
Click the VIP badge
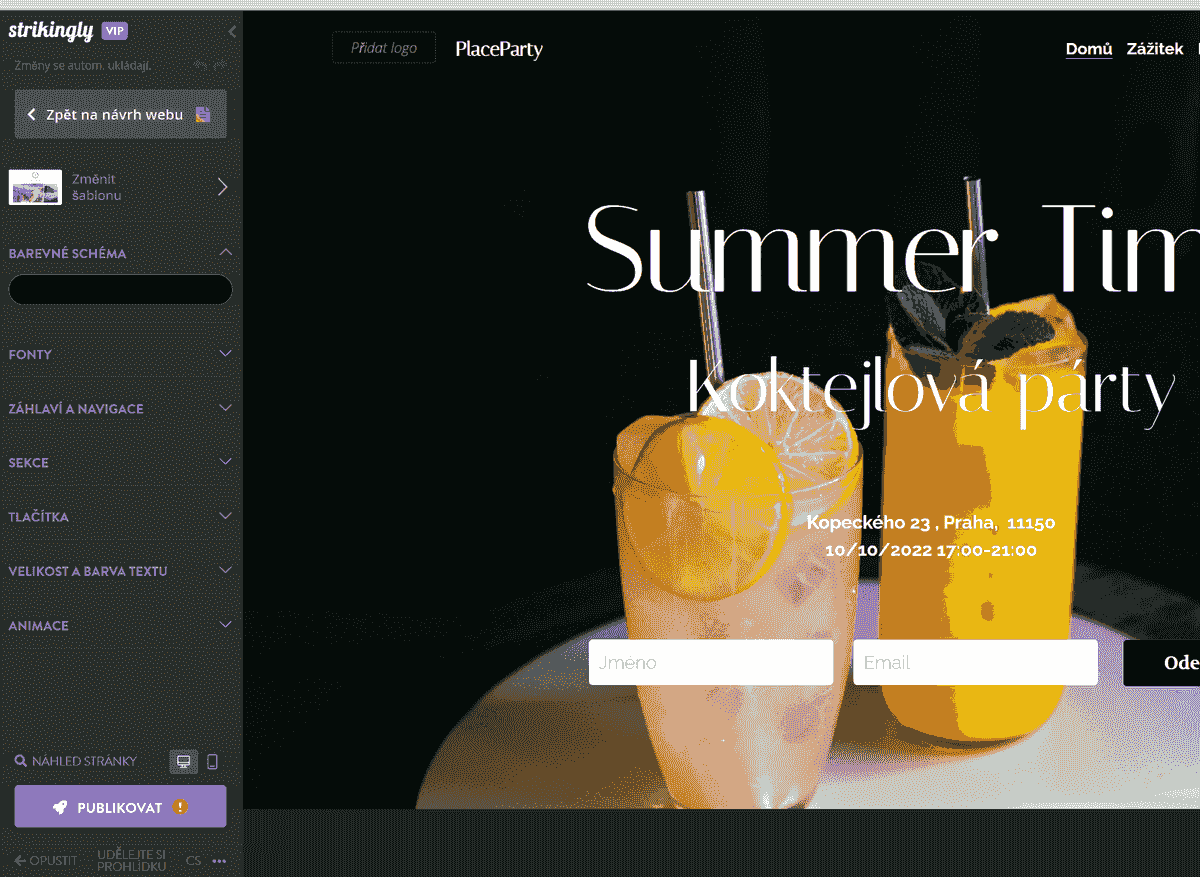pyautogui.click(x=115, y=31)
